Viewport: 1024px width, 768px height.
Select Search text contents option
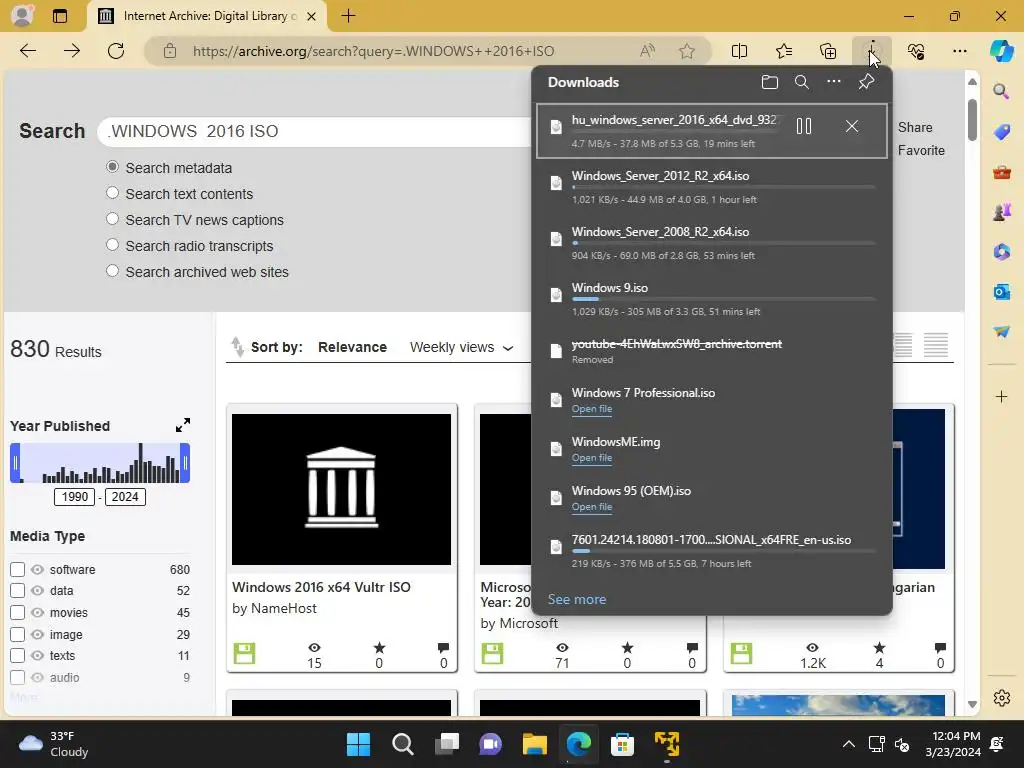tap(112, 193)
